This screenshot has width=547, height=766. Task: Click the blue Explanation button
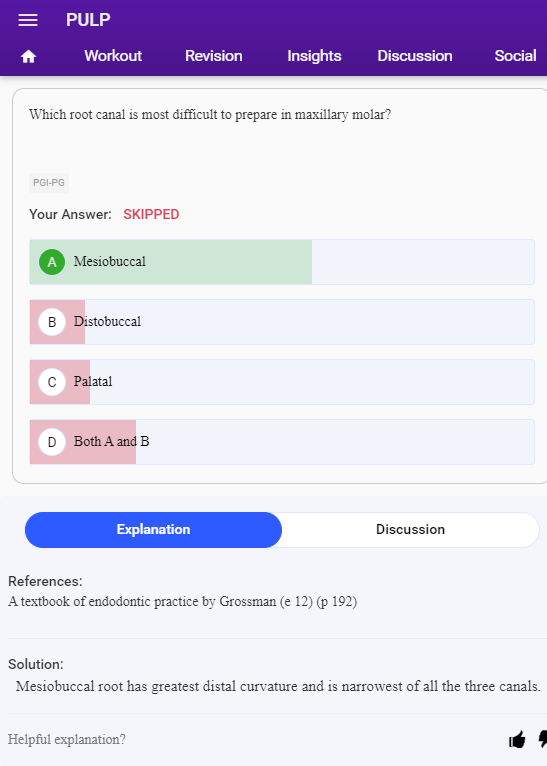(153, 530)
